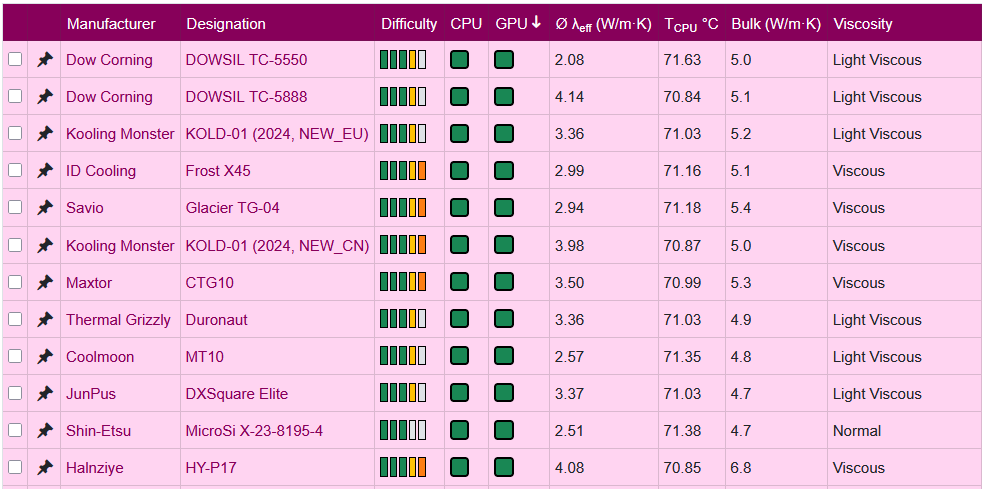Image resolution: width=986 pixels, height=489 pixels.
Task: Click the 4.14 lambda value for TC-5888
Action: pos(570,97)
